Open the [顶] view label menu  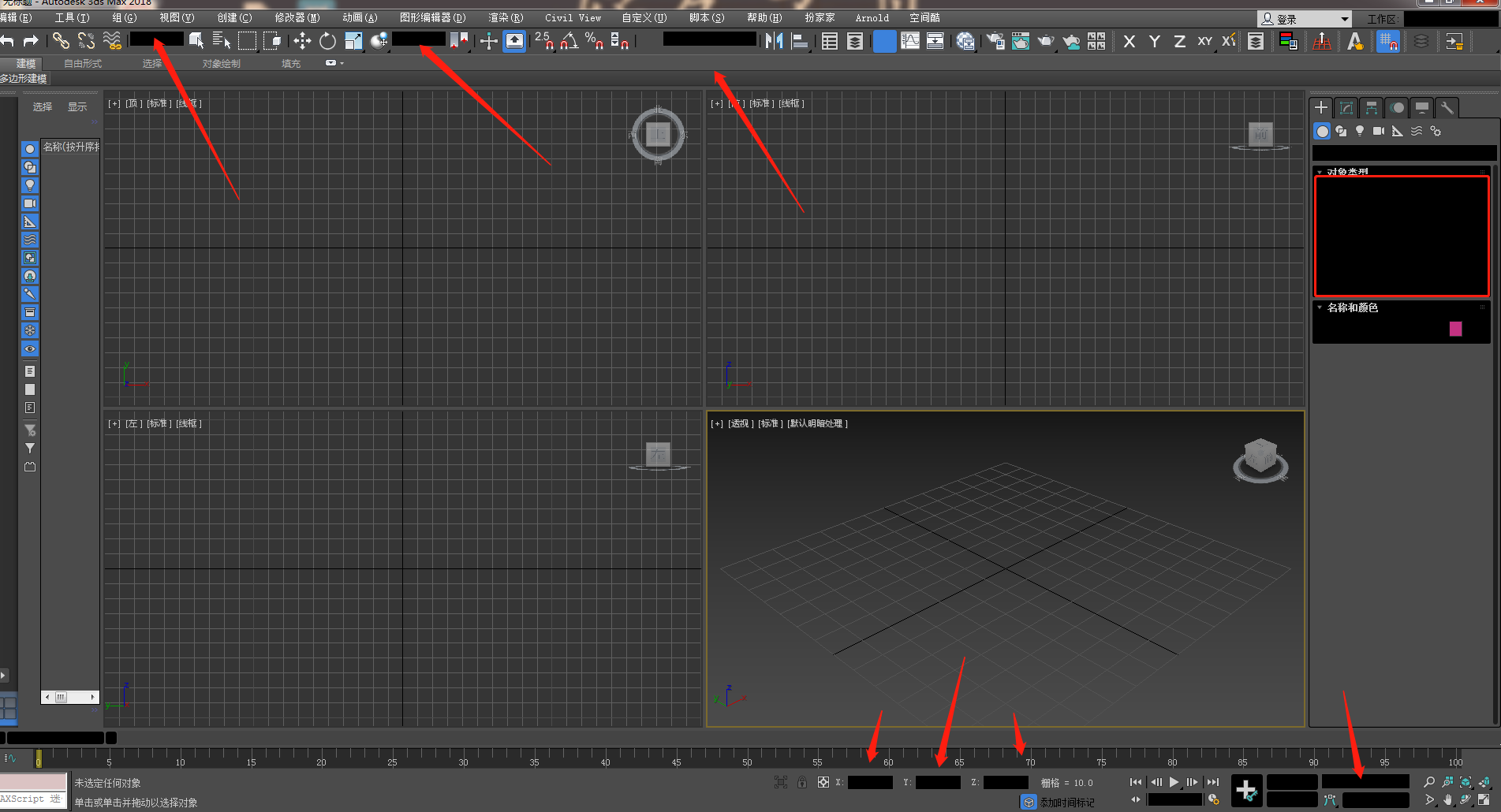134,103
